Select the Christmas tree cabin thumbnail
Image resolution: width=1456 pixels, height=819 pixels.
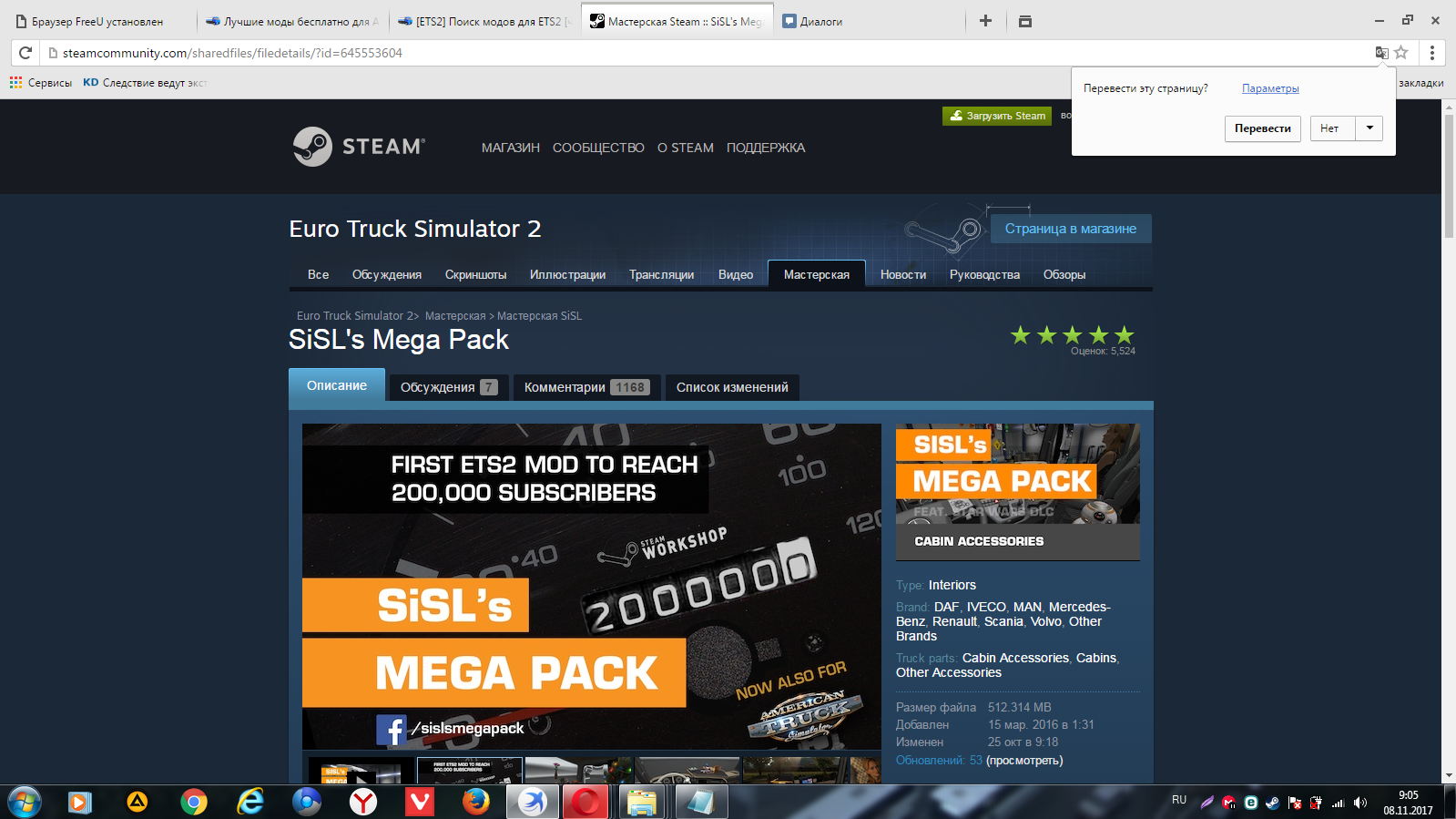tap(578, 771)
